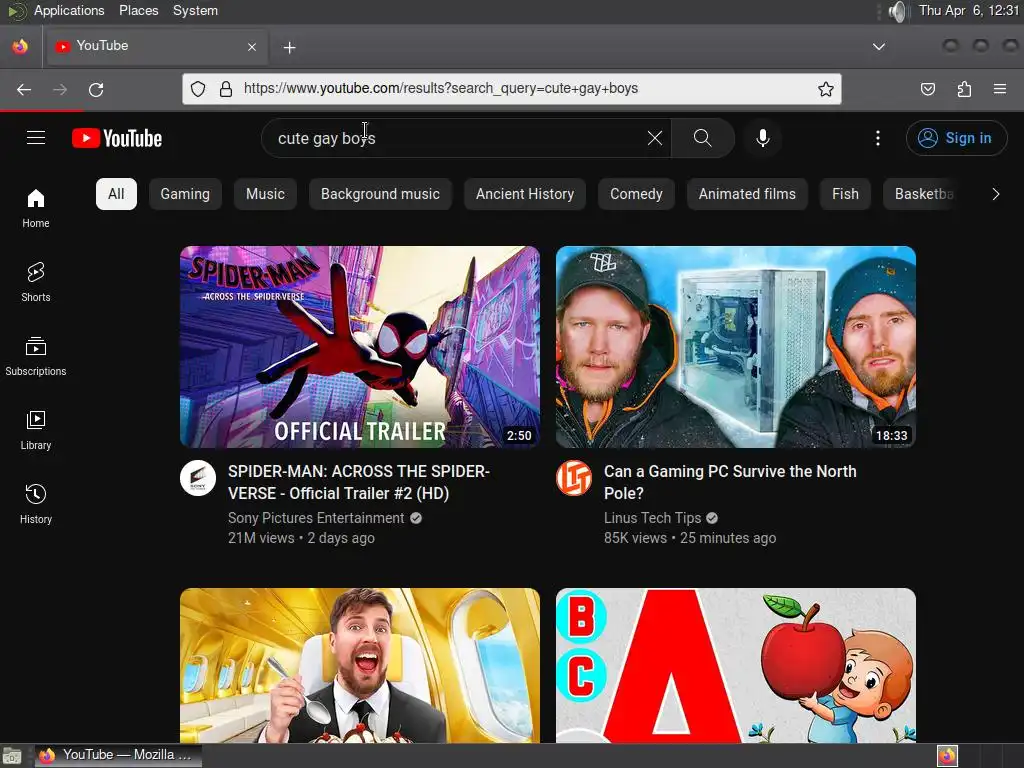Open History in the sidebar
The height and width of the screenshot is (768, 1024).
(x=36, y=504)
